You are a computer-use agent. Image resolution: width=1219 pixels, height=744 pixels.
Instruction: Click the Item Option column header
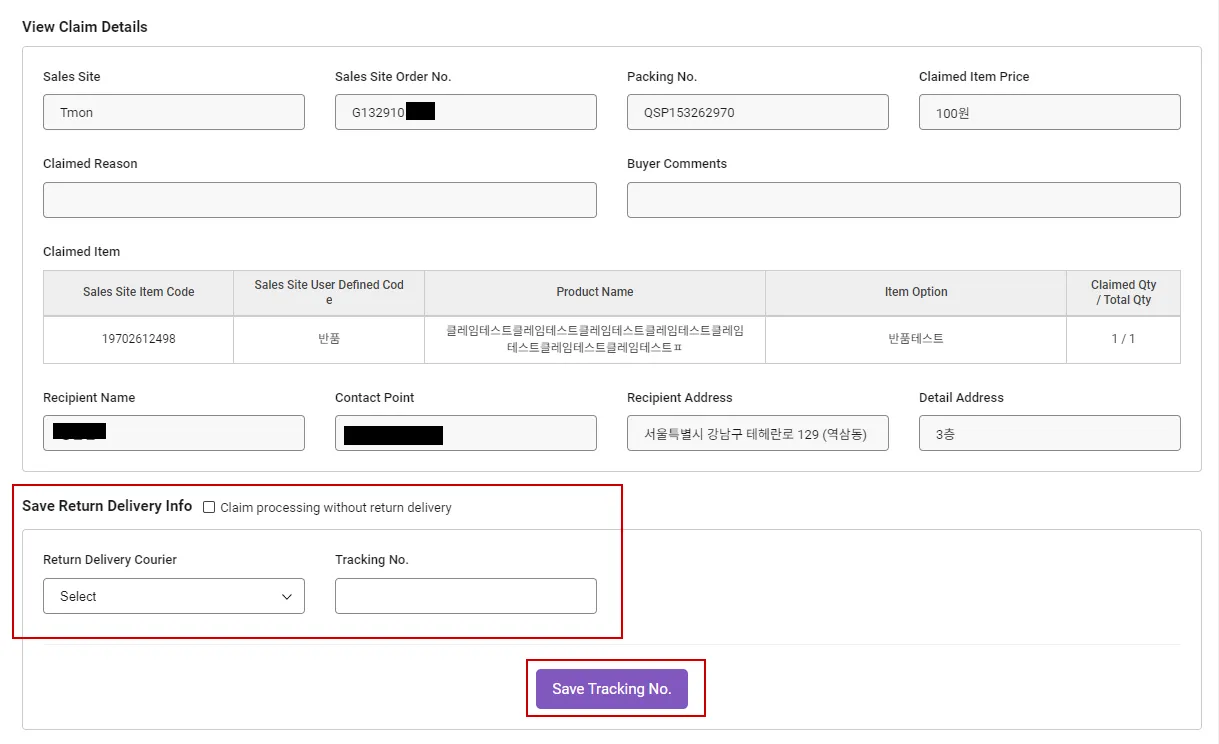click(916, 292)
